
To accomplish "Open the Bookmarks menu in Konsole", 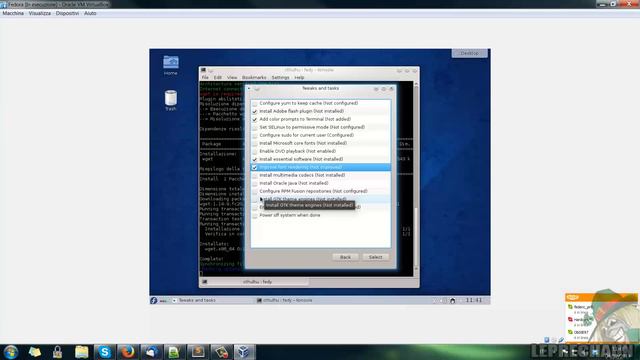I will pyautogui.click(x=254, y=78).
